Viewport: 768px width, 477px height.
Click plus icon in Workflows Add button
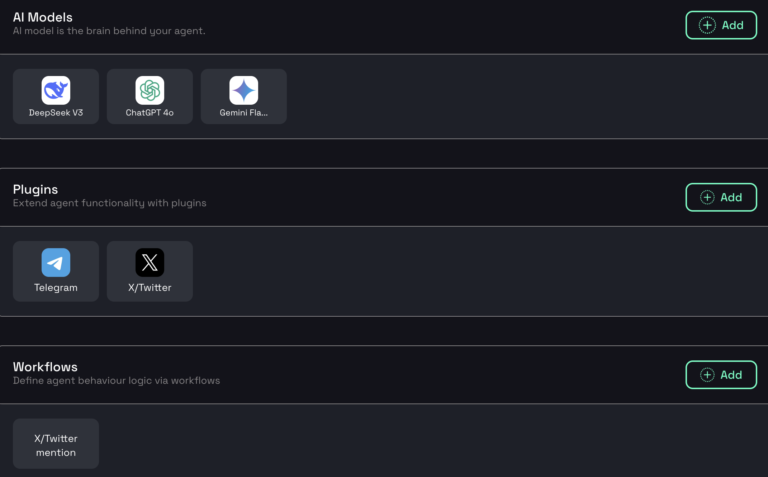pos(707,375)
